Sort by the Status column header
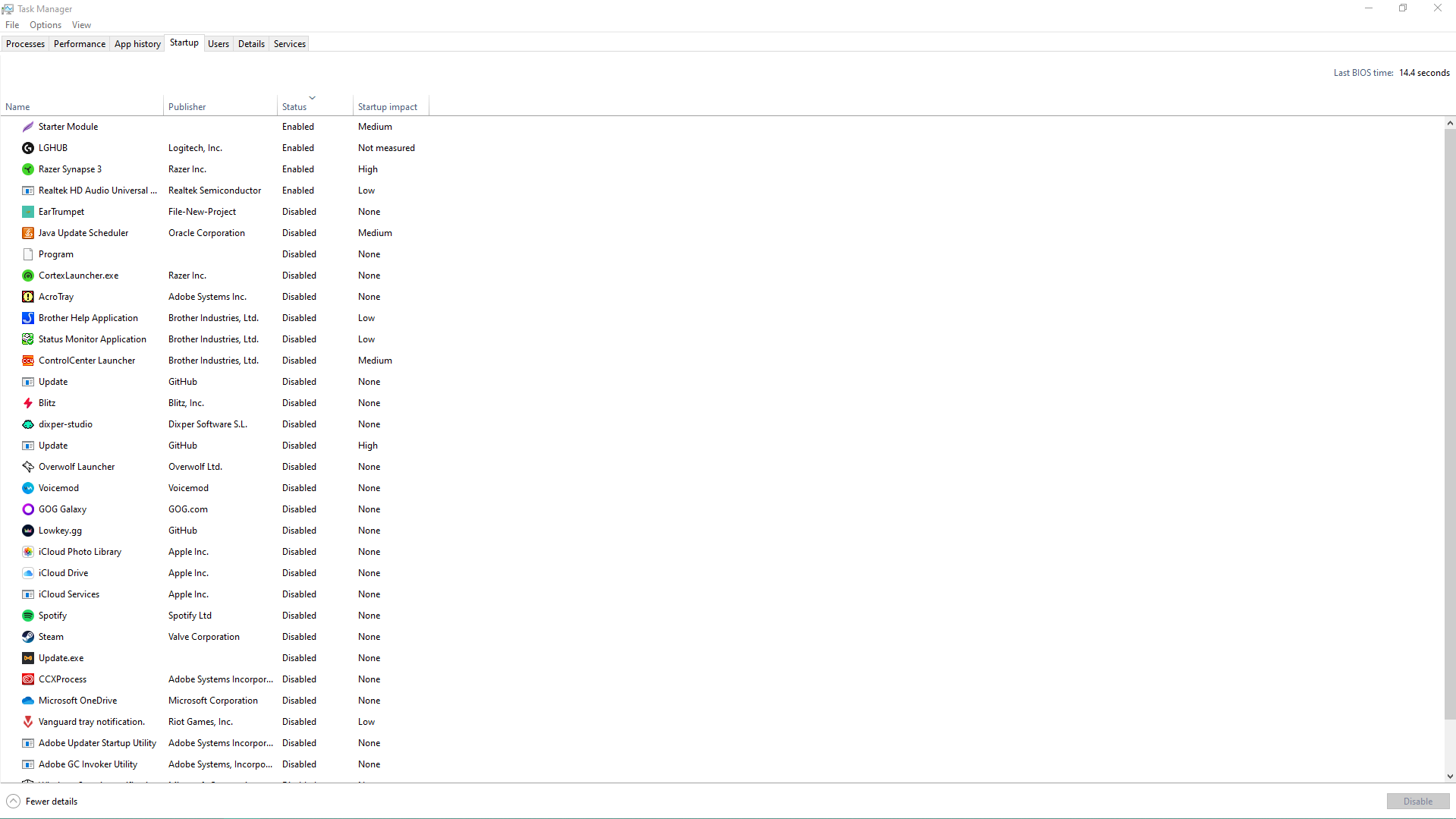The image size is (1456, 819). pyautogui.click(x=315, y=106)
